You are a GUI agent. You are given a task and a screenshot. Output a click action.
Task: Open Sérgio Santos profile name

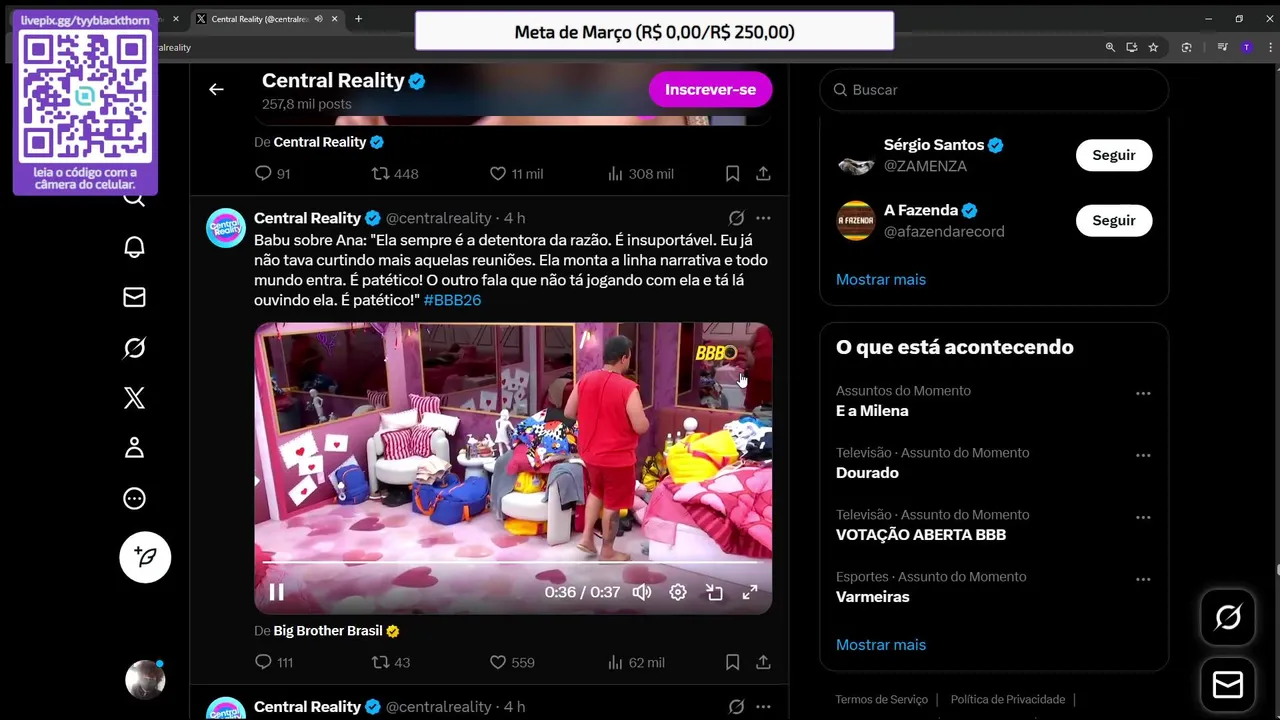[x=934, y=145]
